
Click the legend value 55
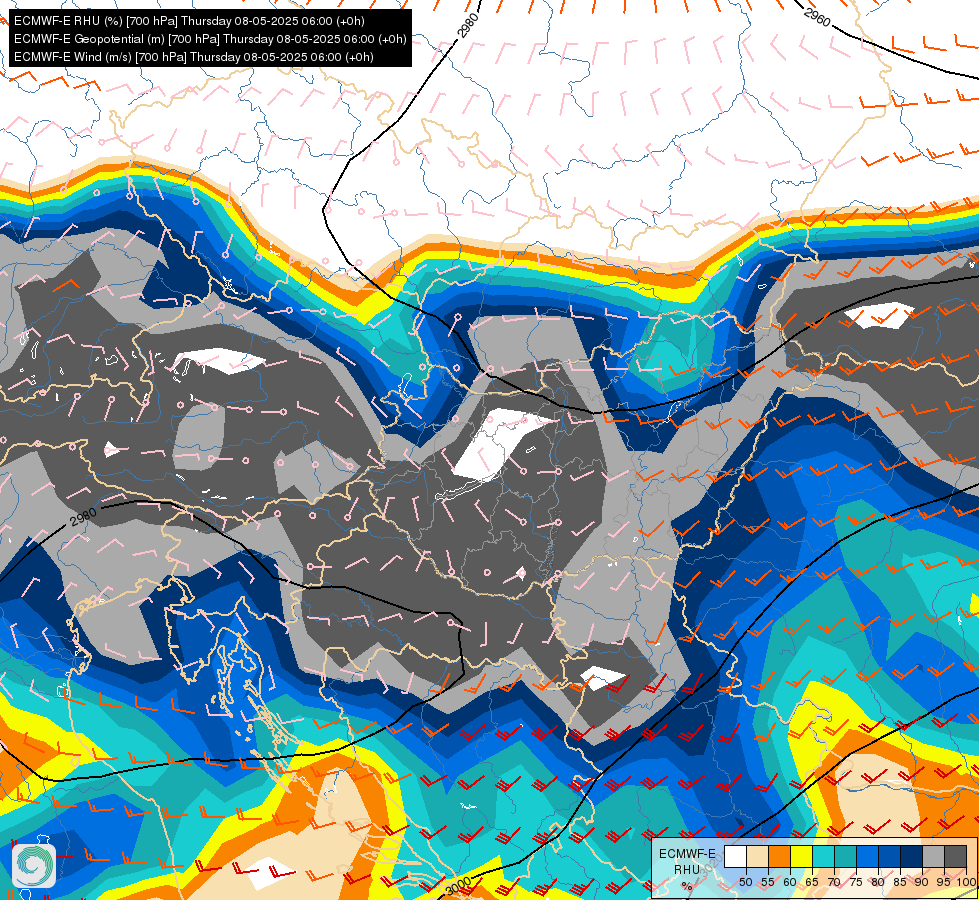click(x=768, y=882)
